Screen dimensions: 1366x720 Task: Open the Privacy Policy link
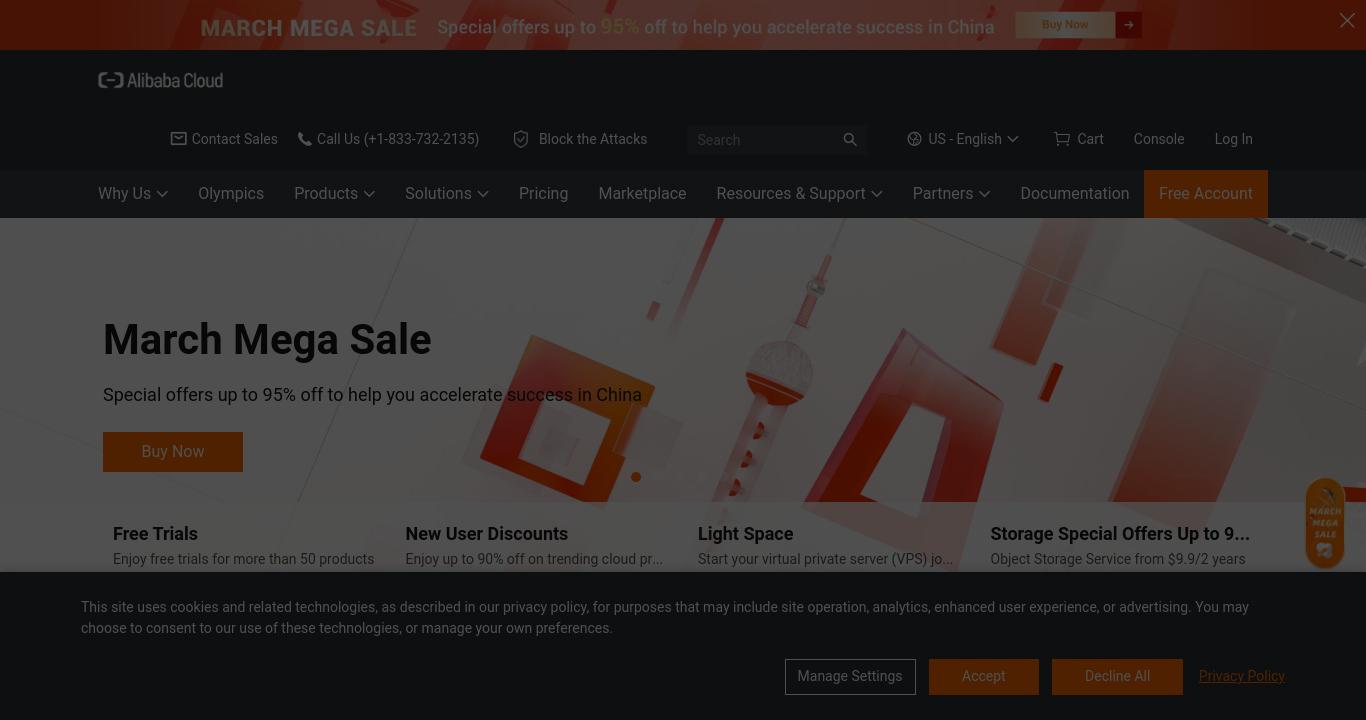click(x=1242, y=676)
